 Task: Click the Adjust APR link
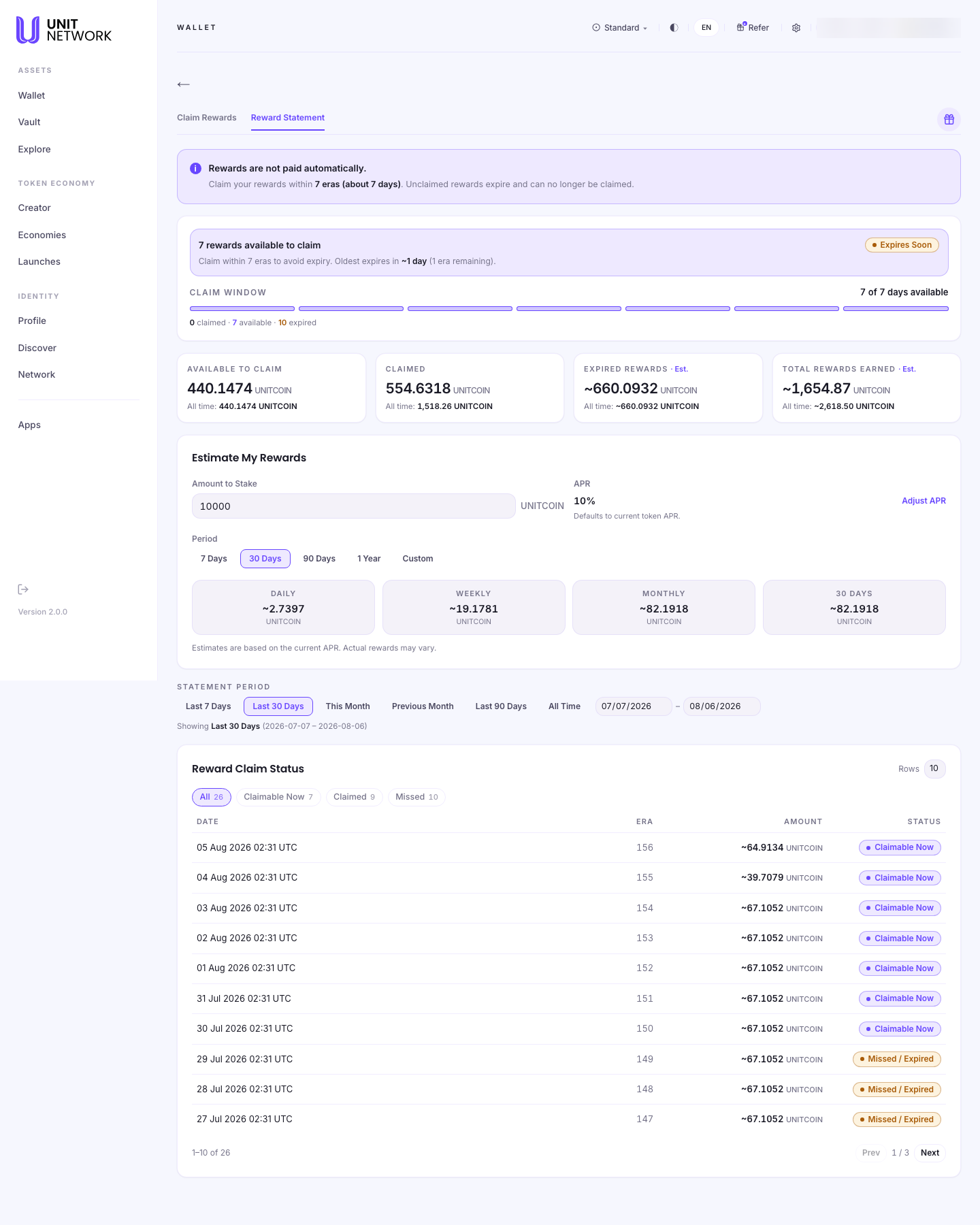click(924, 501)
